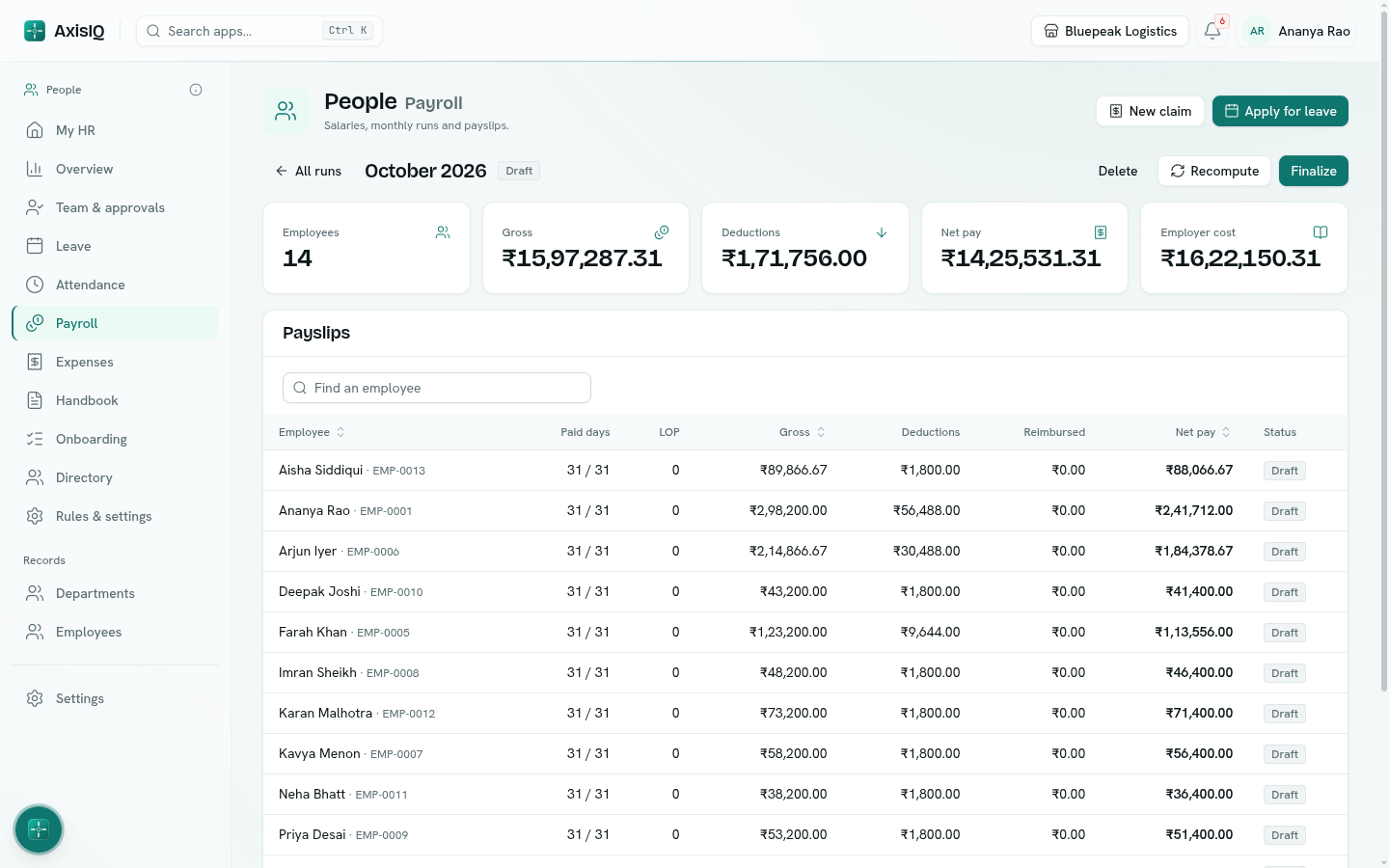Click the People module header icon
1389x868 pixels.
(286, 112)
